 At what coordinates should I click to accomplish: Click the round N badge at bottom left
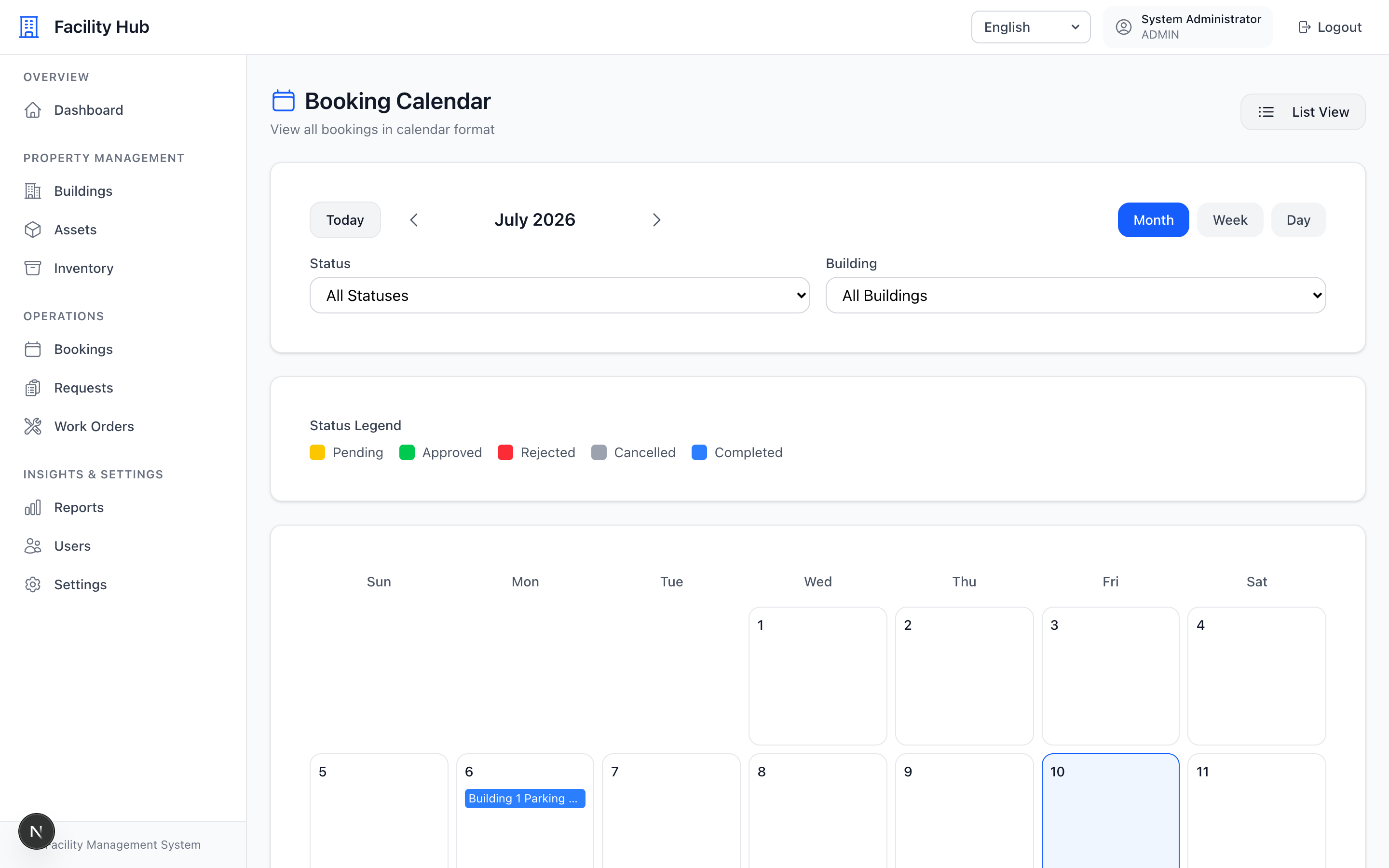pyautogui.click(x=37, y=831)
